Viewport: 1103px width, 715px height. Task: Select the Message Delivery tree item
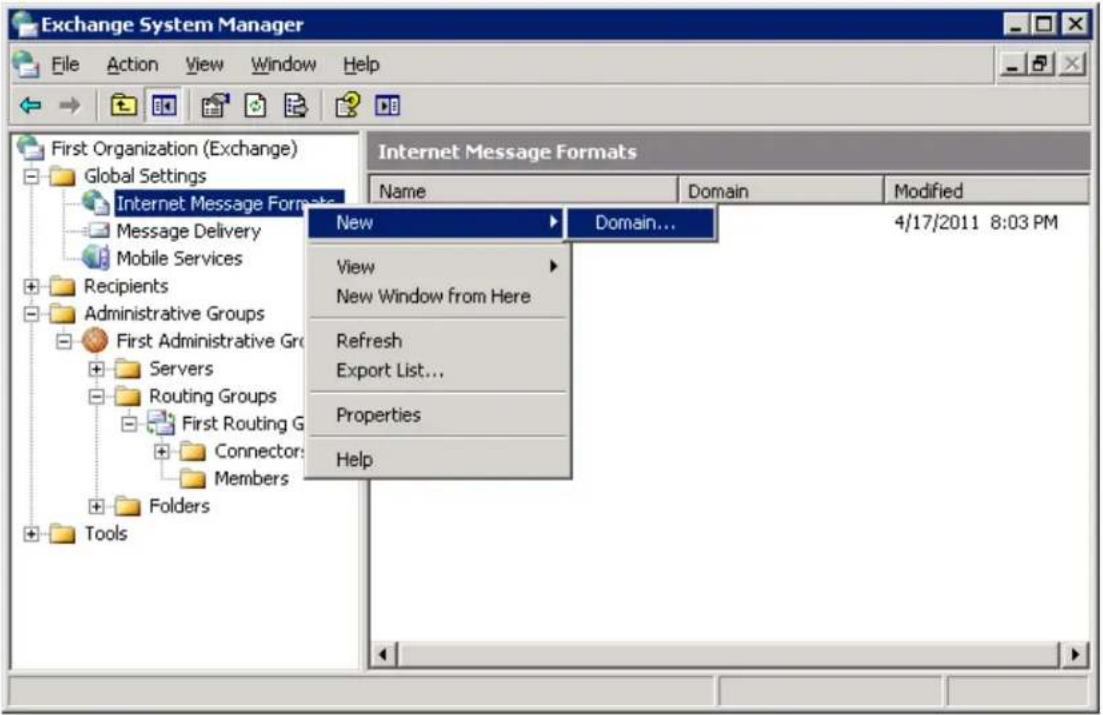tap(189, 231)
